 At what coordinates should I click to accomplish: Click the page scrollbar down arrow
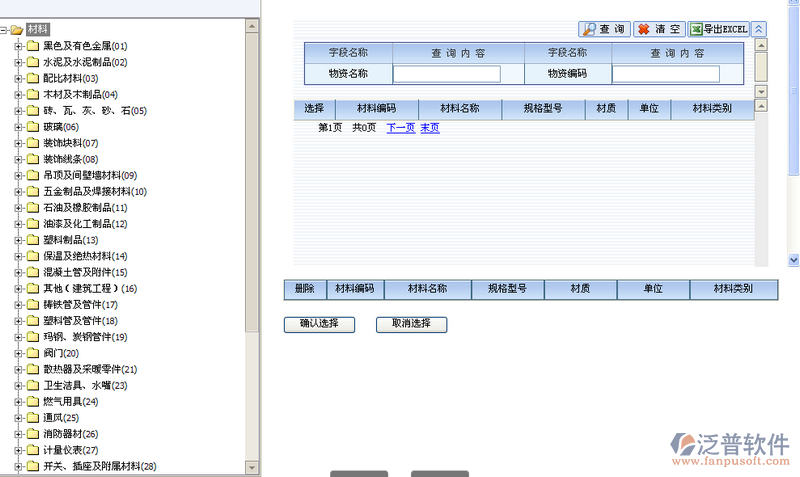pos(794,260)
